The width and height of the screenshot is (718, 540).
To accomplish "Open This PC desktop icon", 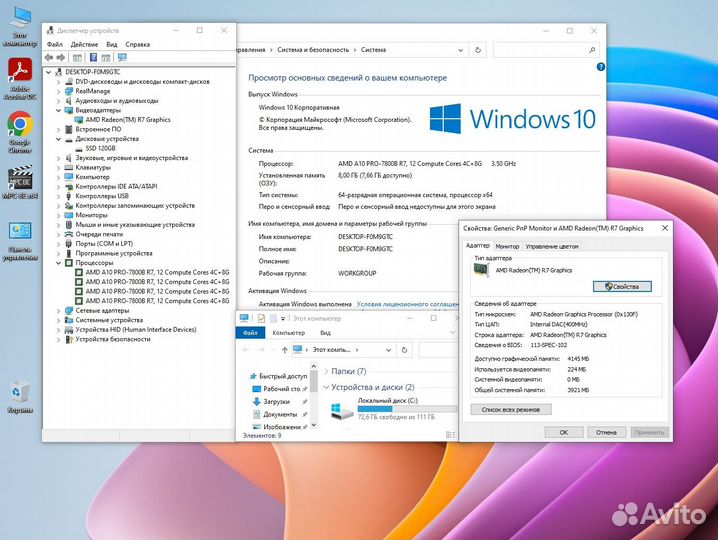I will pyautogui.click(x=20, y=27).
